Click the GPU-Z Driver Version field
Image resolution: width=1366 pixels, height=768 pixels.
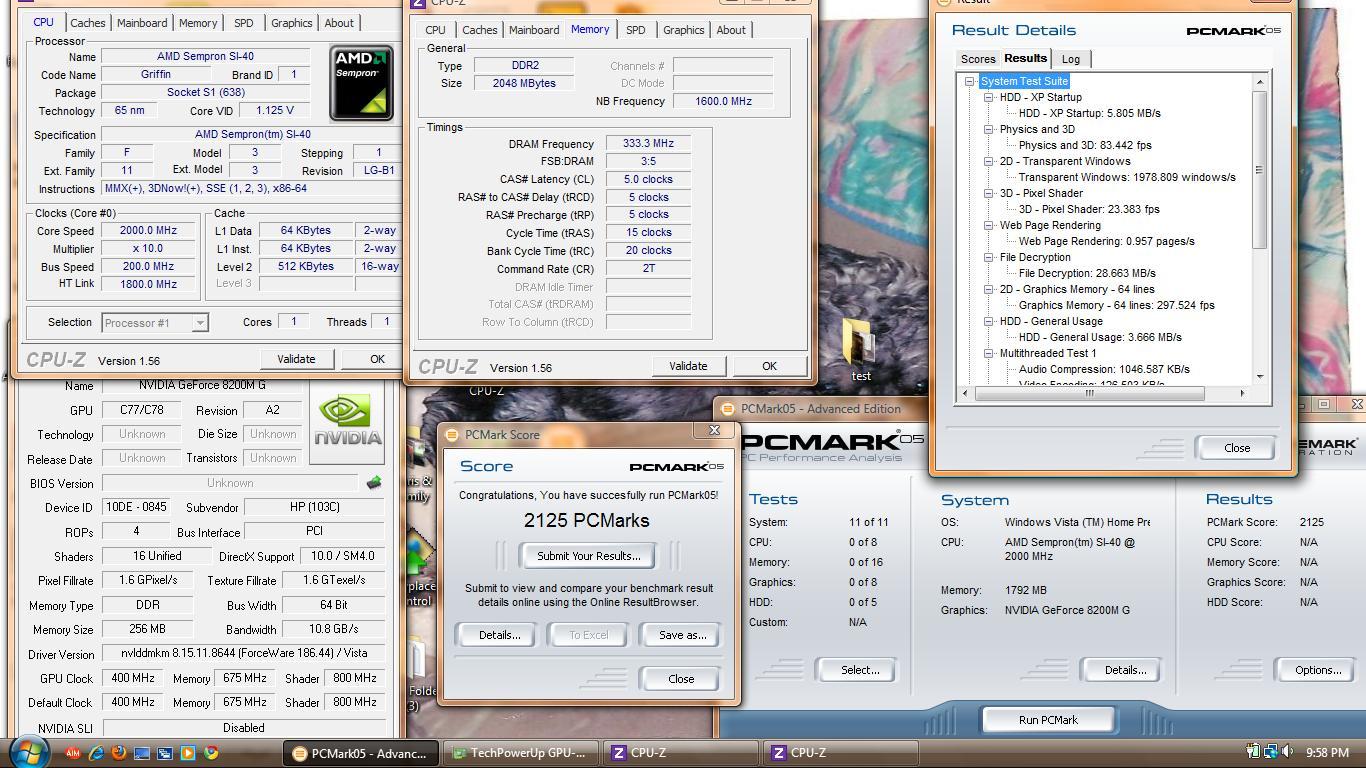pyautogui.click(x=244, y=653)
